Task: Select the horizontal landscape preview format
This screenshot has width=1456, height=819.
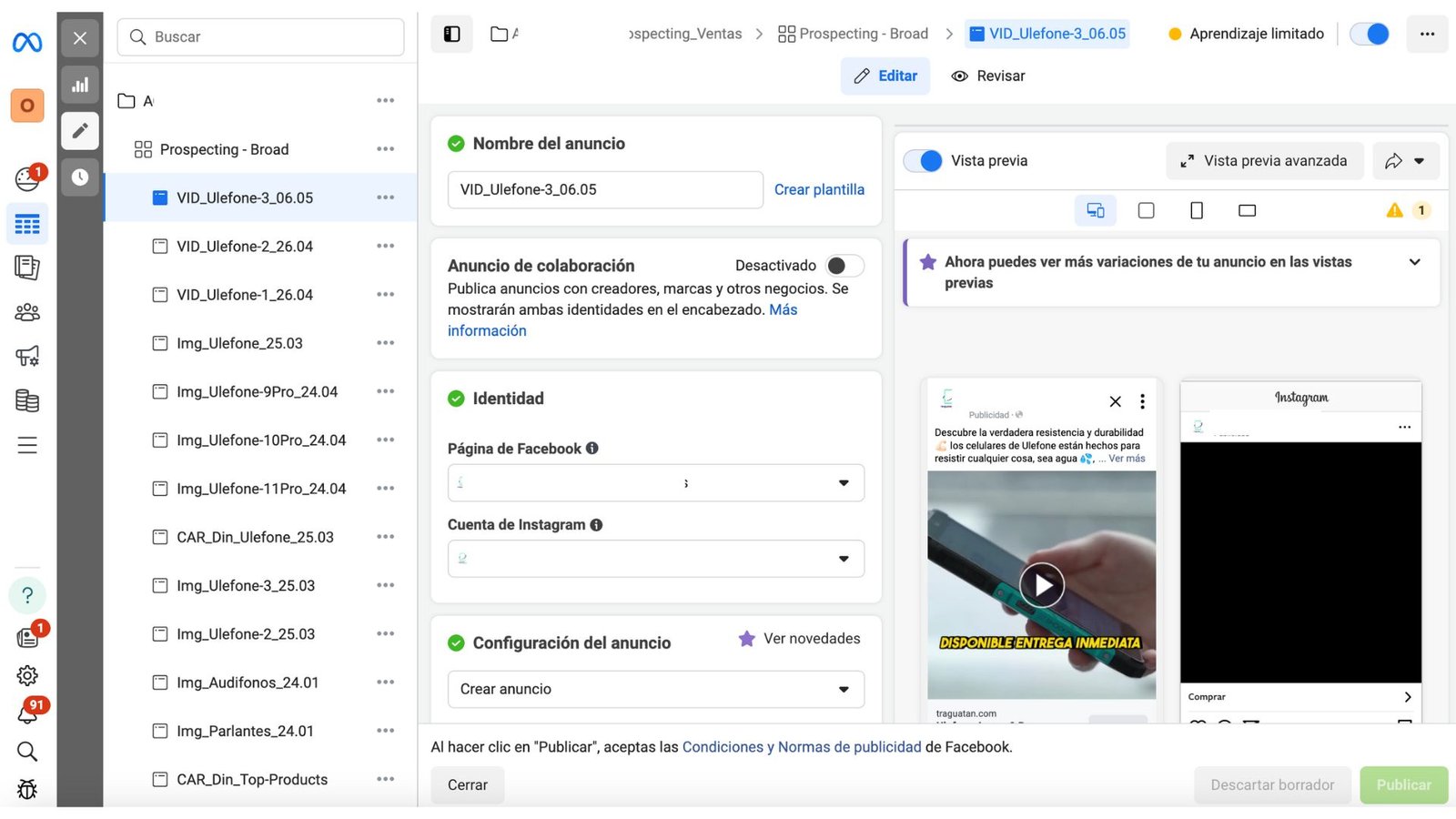Action: [1248, 210]
